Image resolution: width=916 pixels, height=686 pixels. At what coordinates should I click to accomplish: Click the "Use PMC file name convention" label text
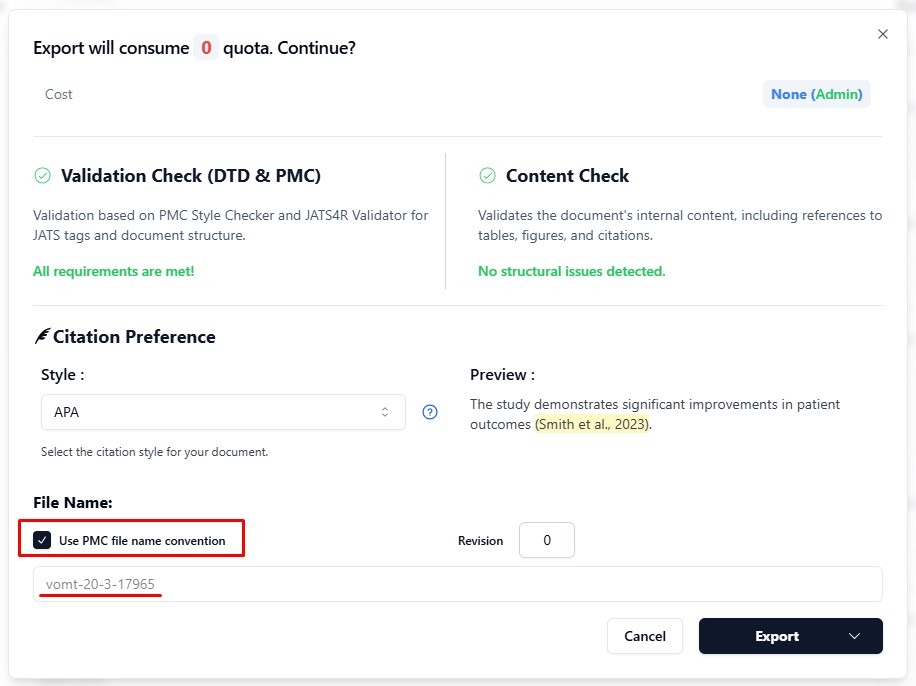point(142,541)
